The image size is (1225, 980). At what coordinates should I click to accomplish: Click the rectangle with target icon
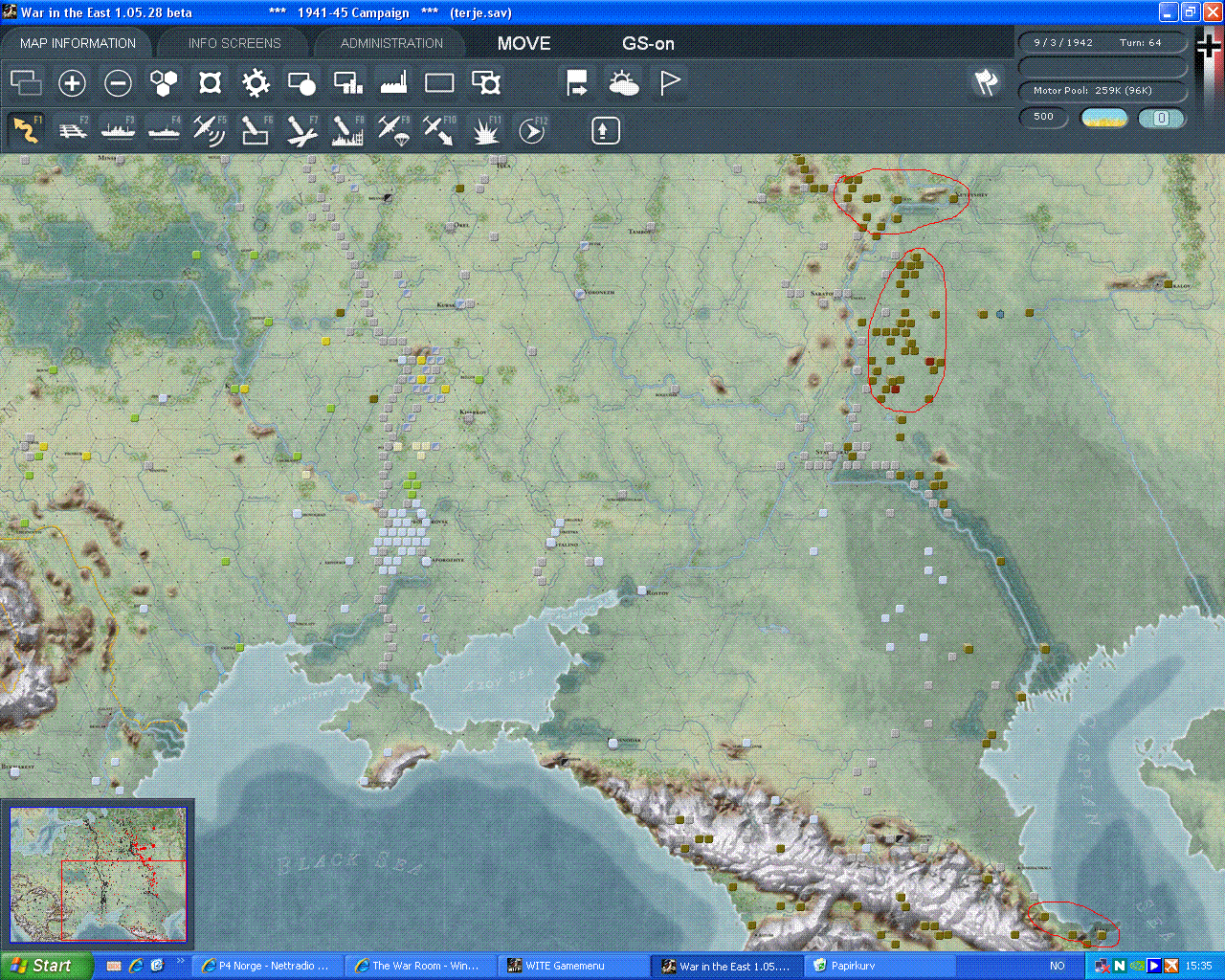coord(486,83)
